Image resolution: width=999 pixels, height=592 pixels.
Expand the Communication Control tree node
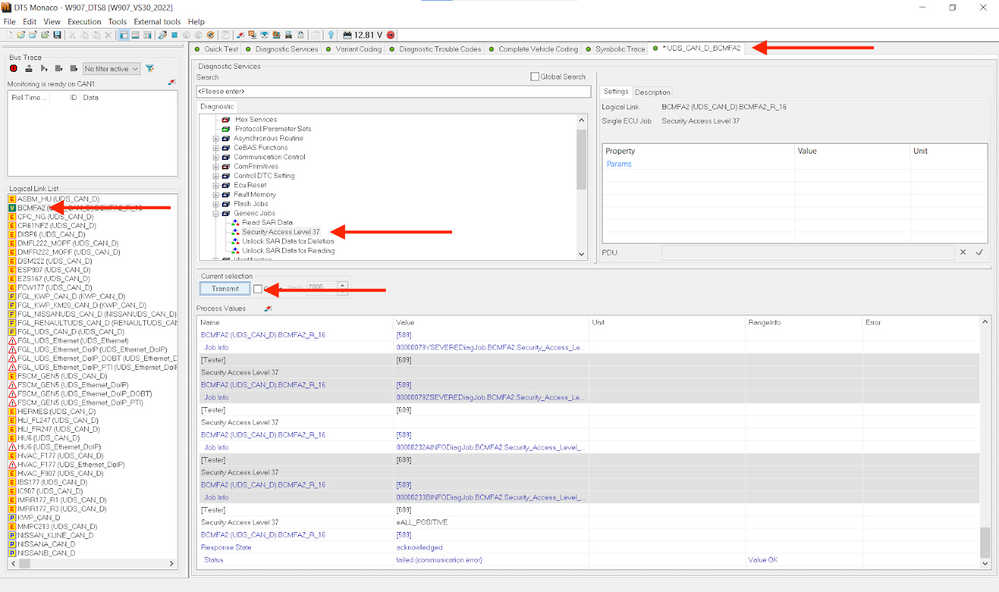(216, 157)
